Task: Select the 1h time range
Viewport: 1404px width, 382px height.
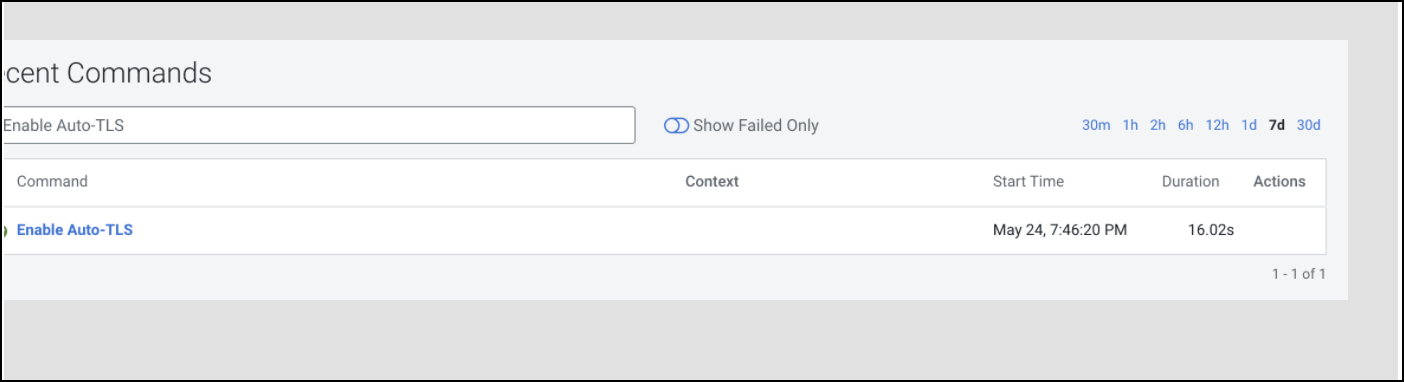Action: (1130, 125)
